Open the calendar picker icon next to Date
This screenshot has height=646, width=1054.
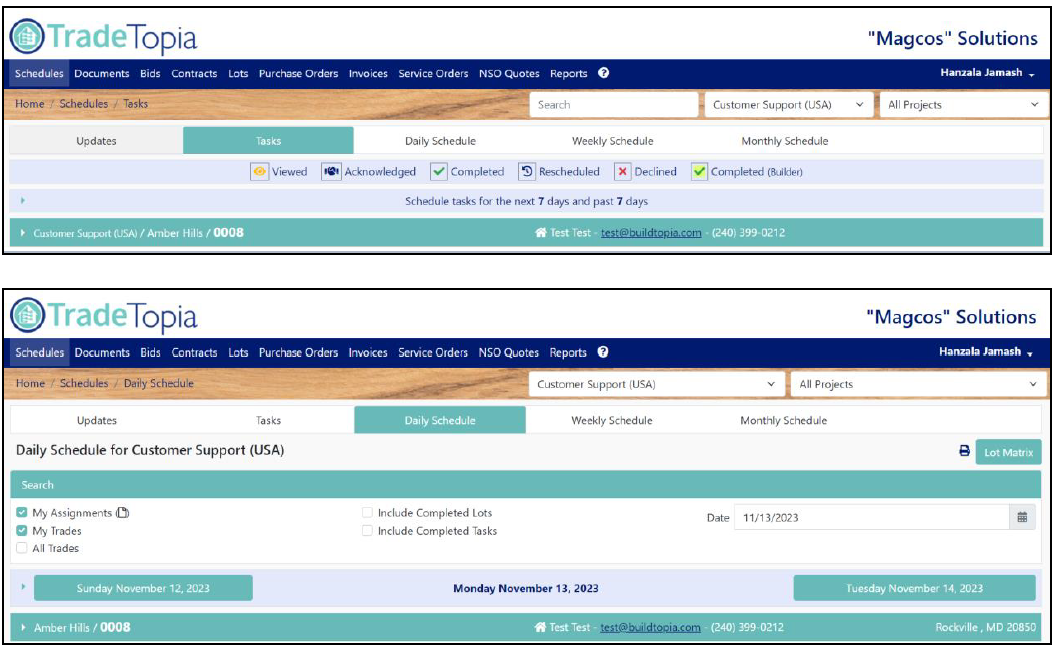click(x=1022, y=518)
